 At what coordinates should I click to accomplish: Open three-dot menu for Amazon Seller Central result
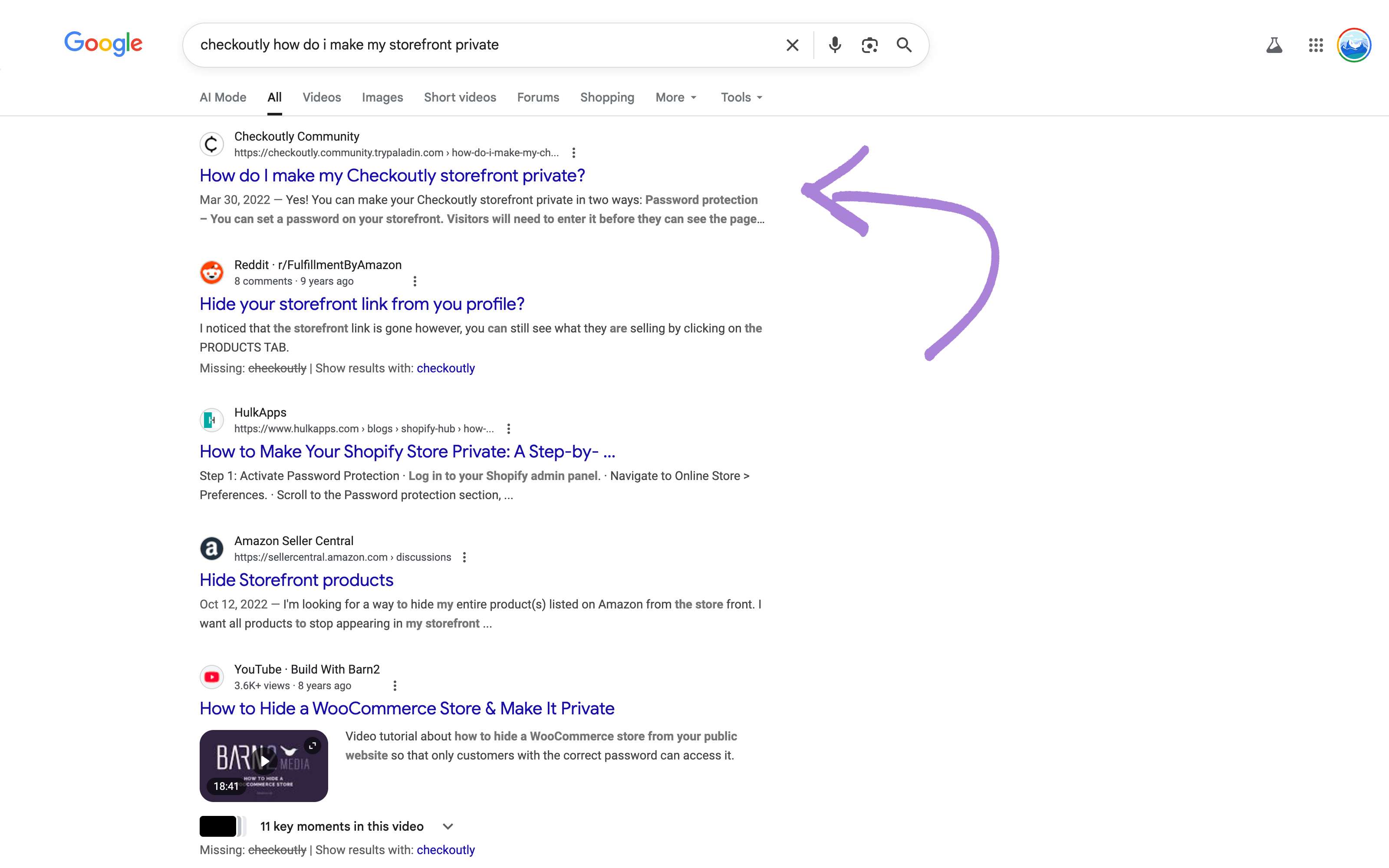point(464,557)
